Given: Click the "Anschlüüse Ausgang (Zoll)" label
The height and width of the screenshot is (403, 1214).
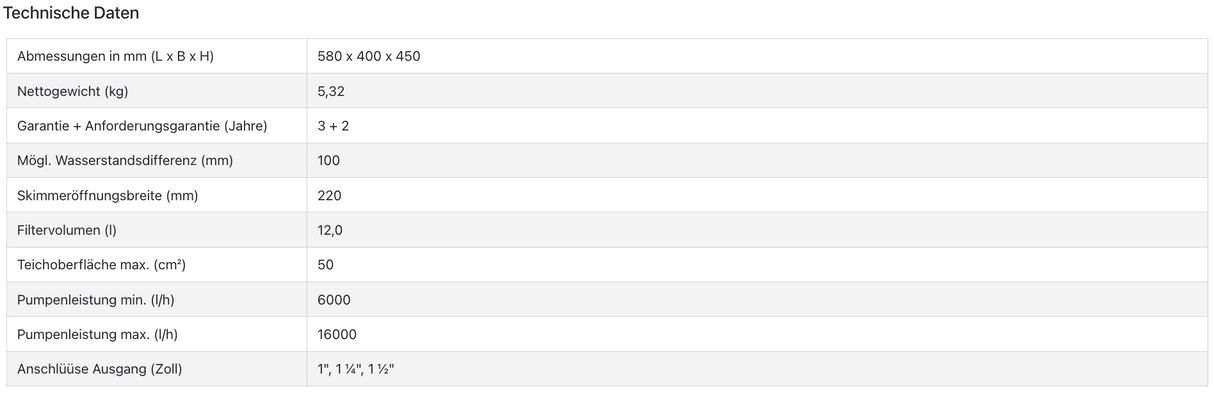Looking at the screenshot, I should 100,369.
